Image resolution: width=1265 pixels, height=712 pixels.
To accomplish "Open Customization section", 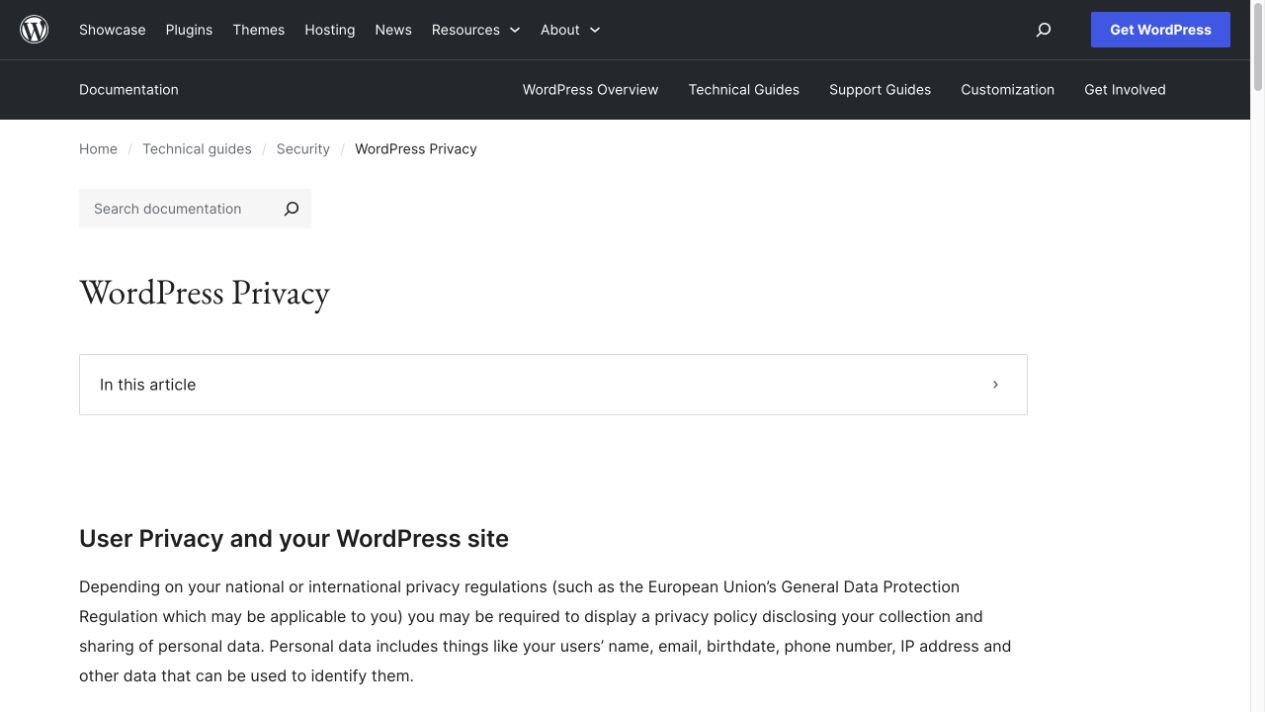I will (1007, 90).
